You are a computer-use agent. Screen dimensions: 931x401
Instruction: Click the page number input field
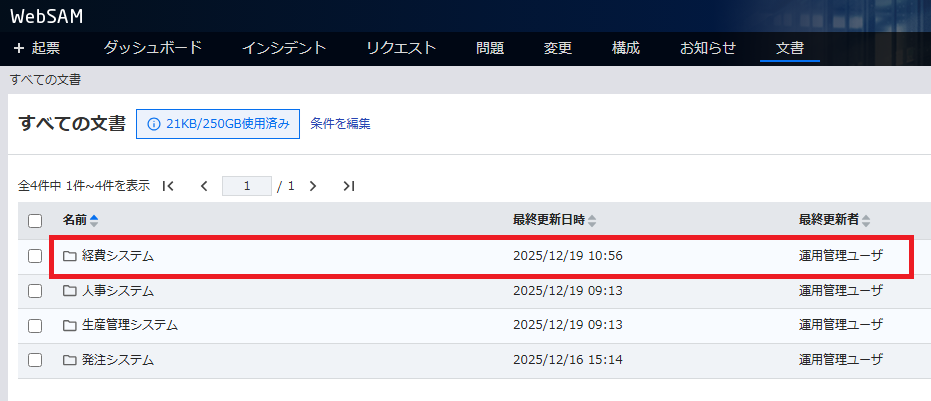tap(247, 186)
